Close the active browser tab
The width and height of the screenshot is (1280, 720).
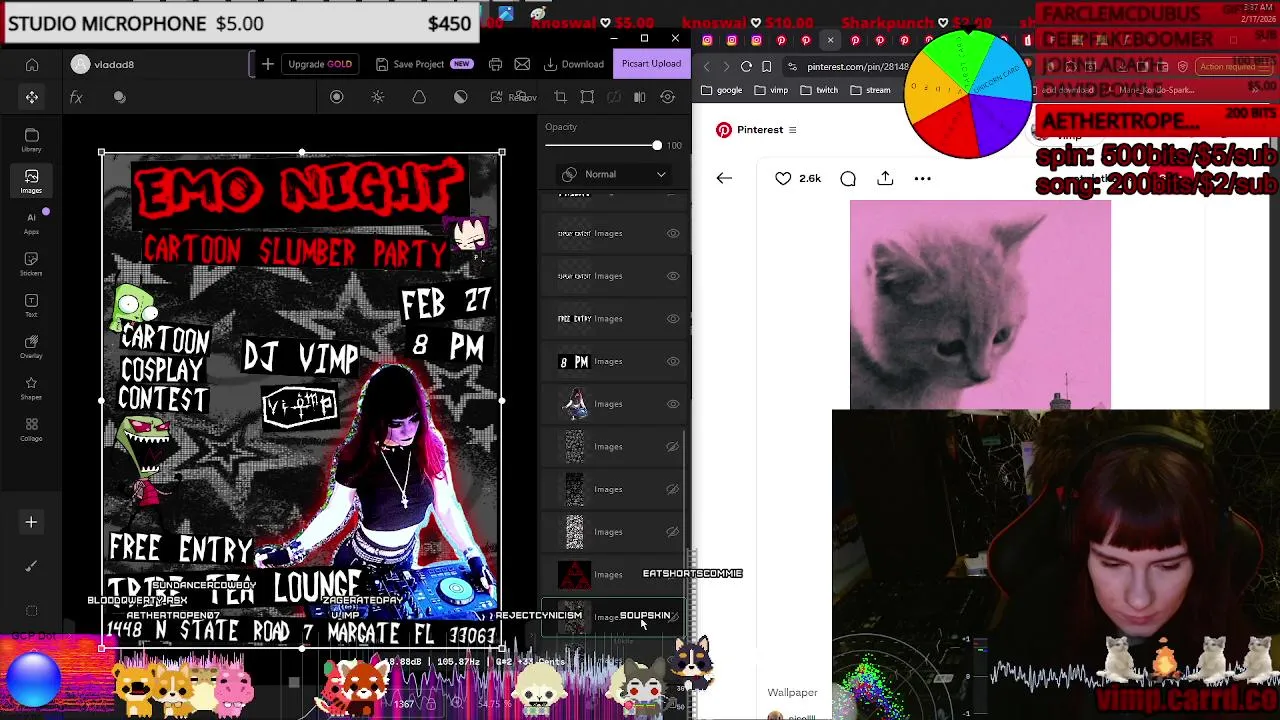point(830,40)
